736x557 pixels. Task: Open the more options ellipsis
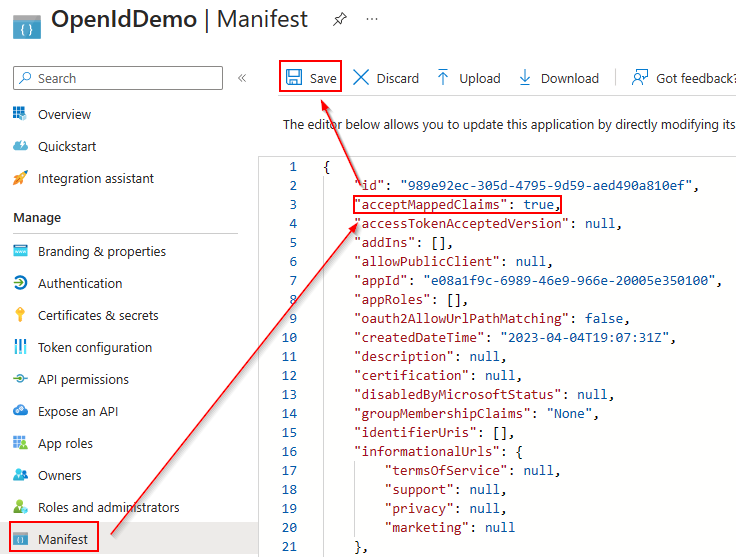click(x=372, y=19)
